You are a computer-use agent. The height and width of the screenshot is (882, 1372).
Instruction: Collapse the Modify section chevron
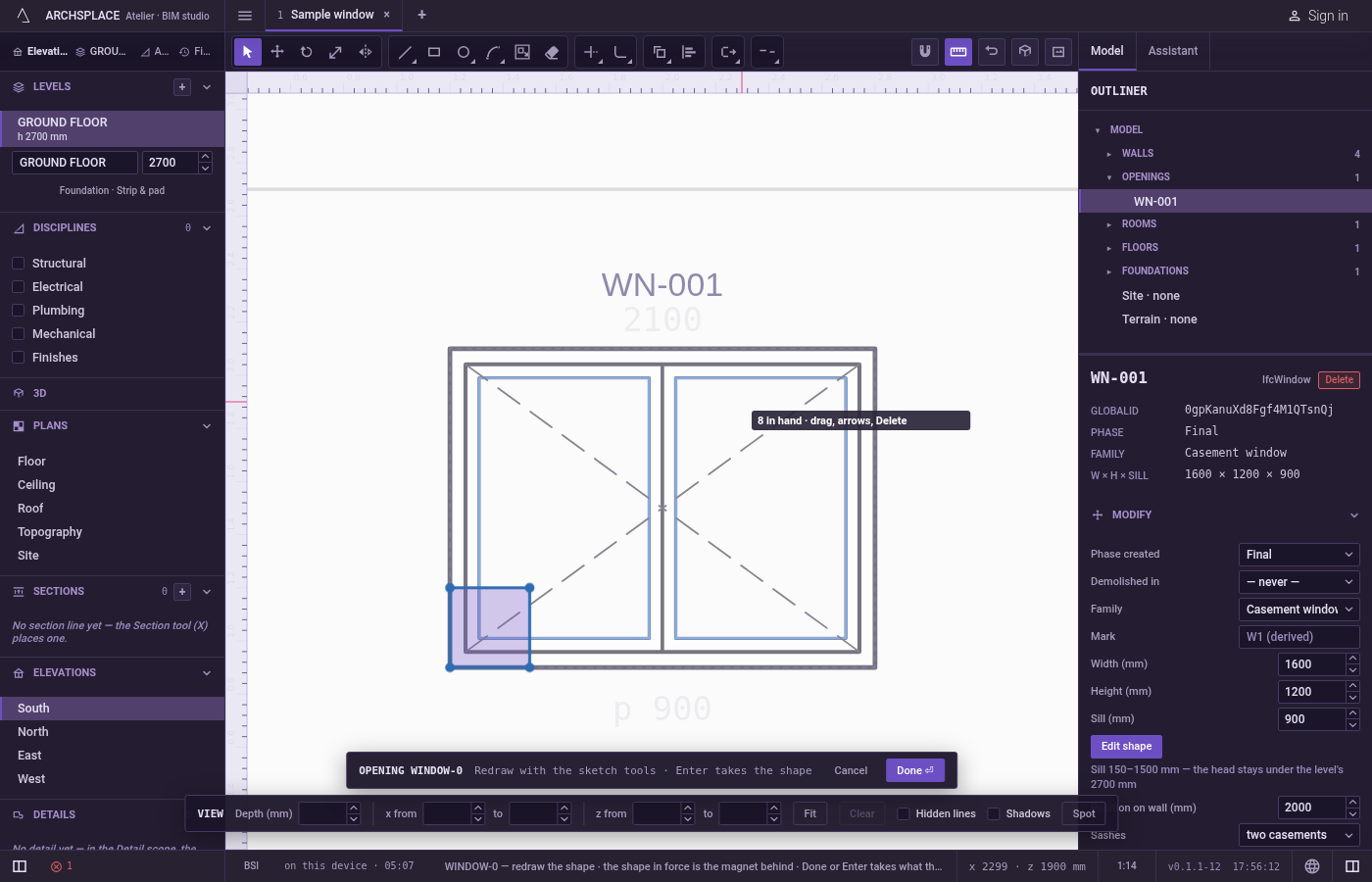1353,515
